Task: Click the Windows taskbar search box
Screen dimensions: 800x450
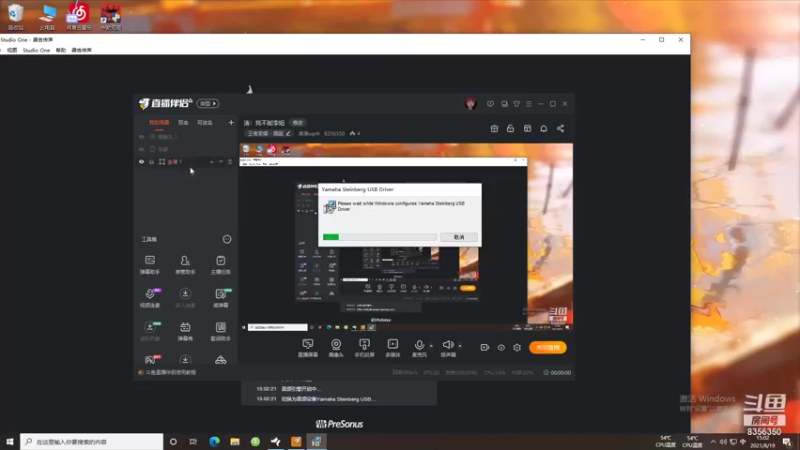Action: pyautogui.click(x=92, y=441)
